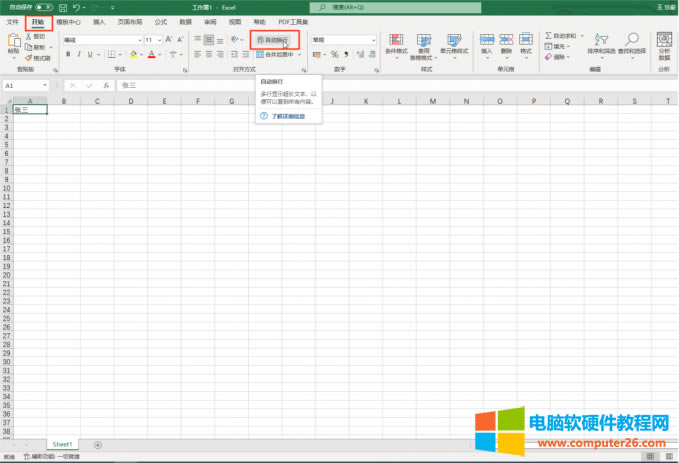
Task: Open the number format dropdown (常规)
Action: click(x=373, y=40)
